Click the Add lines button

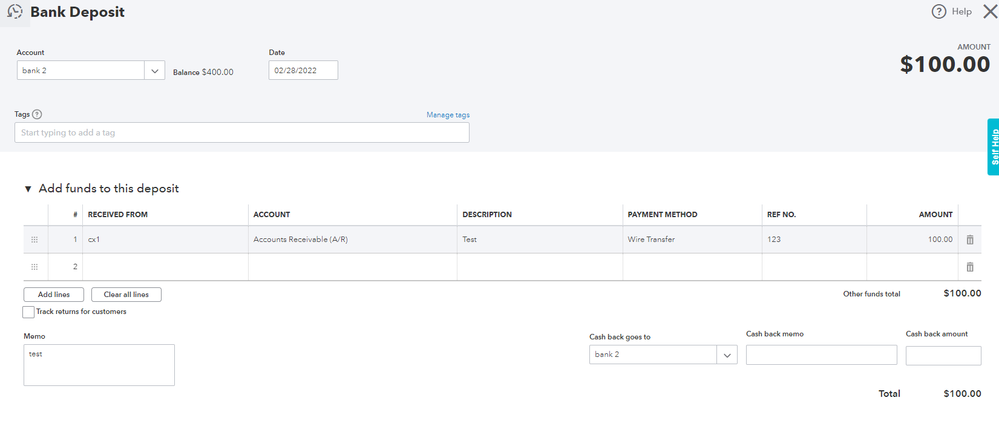tap(53, 295)
